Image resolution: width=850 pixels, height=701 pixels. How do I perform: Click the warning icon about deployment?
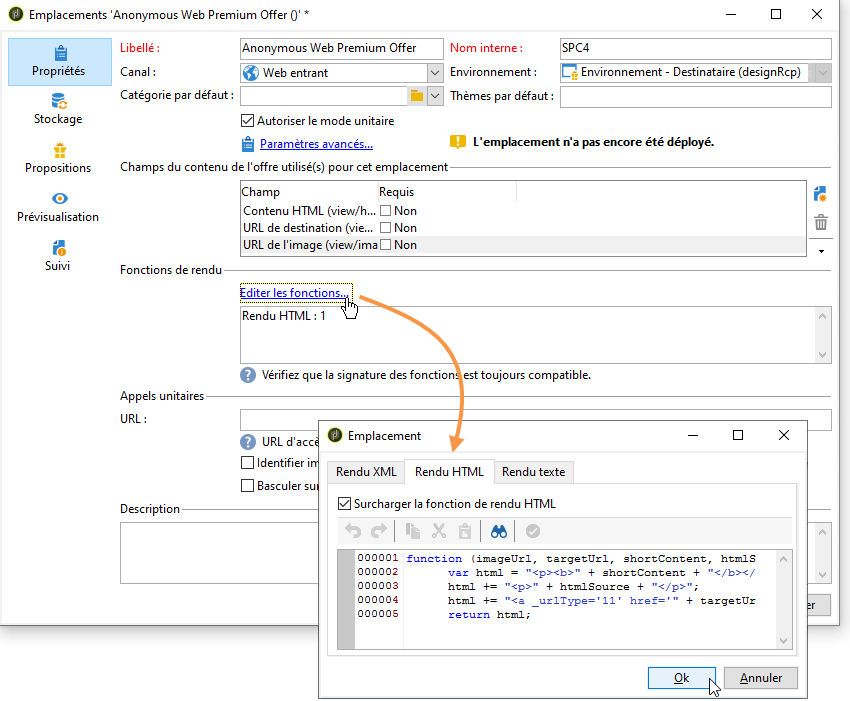tap(458, 142)
